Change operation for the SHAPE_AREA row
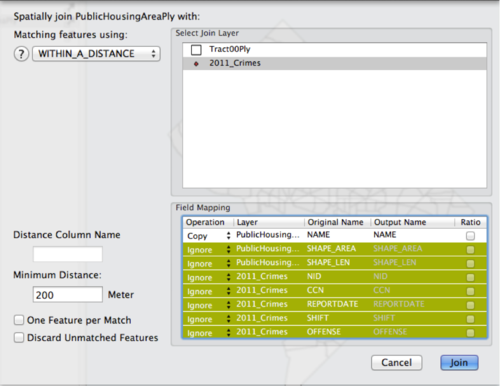 click(209, 250)
